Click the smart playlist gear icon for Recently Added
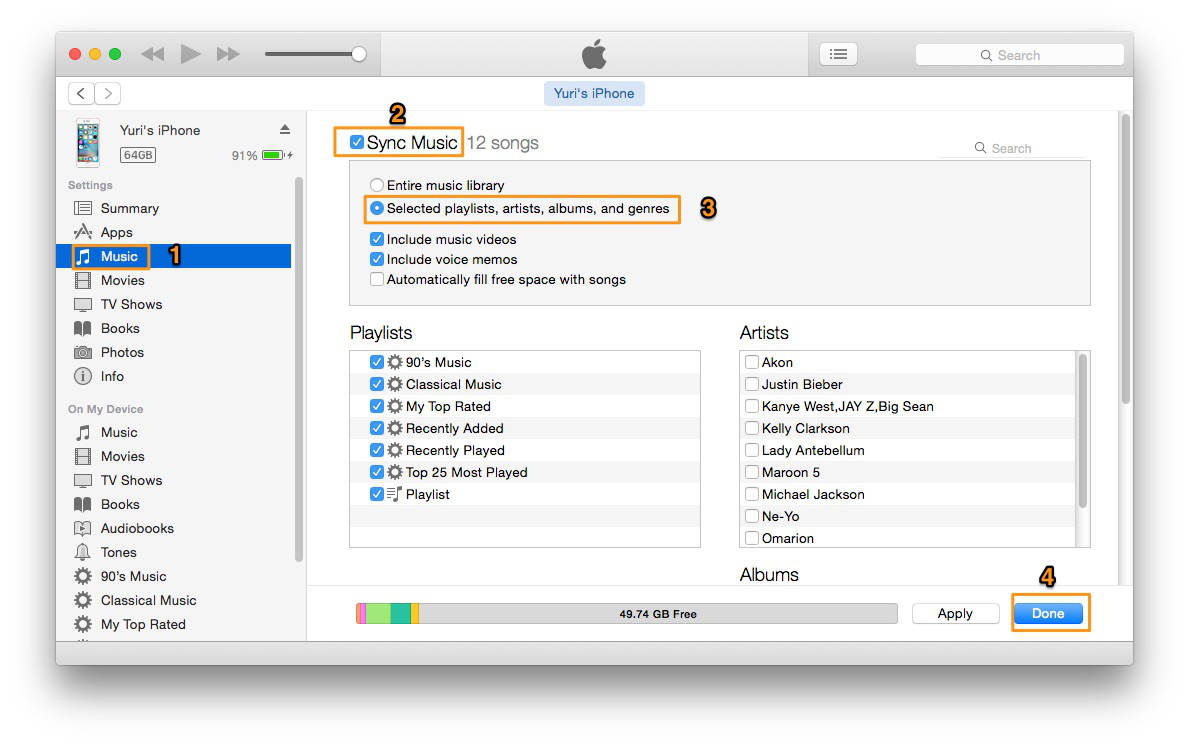 click(394, 428)
